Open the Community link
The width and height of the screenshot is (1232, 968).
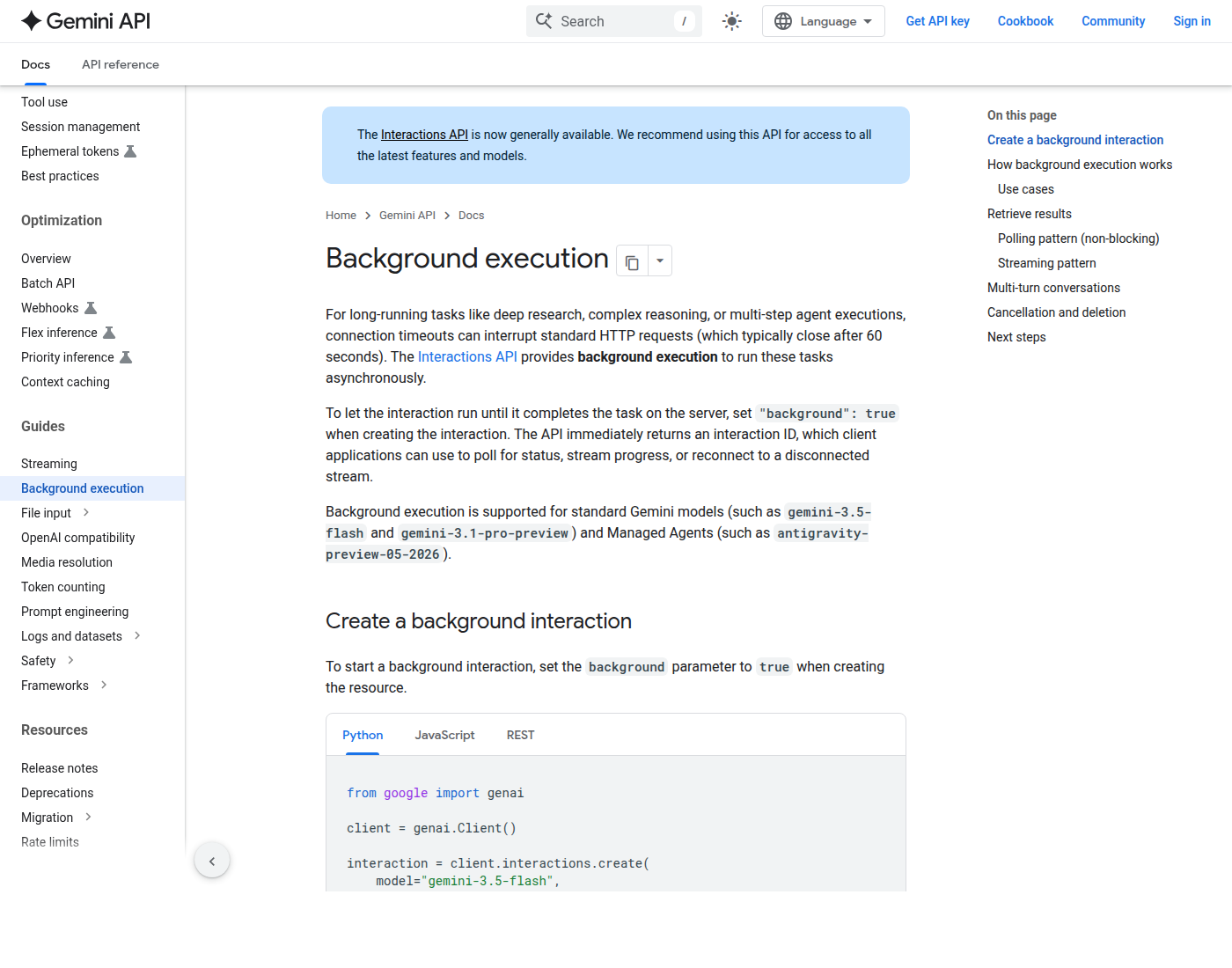1113,21
